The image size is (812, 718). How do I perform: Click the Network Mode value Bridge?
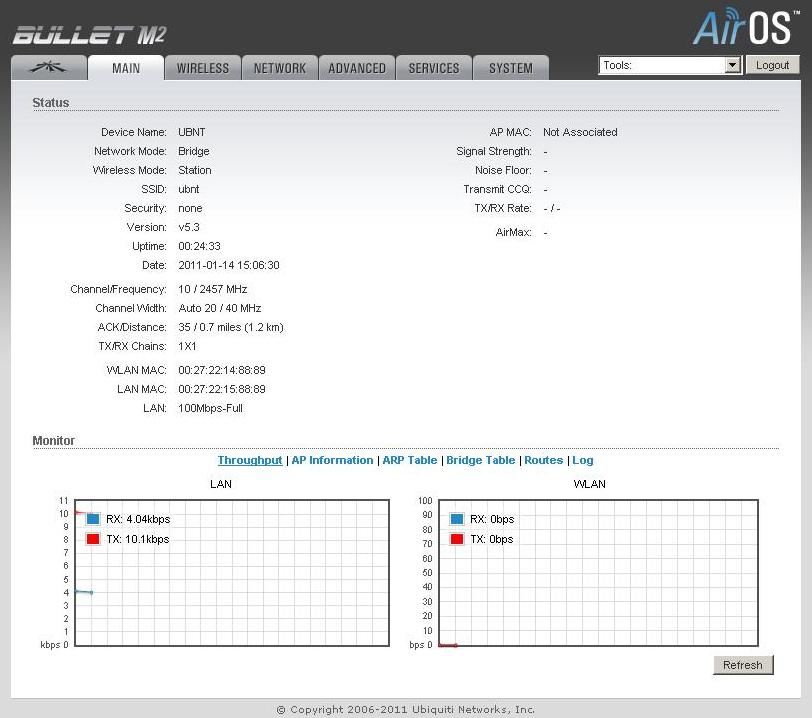(194, 151)
